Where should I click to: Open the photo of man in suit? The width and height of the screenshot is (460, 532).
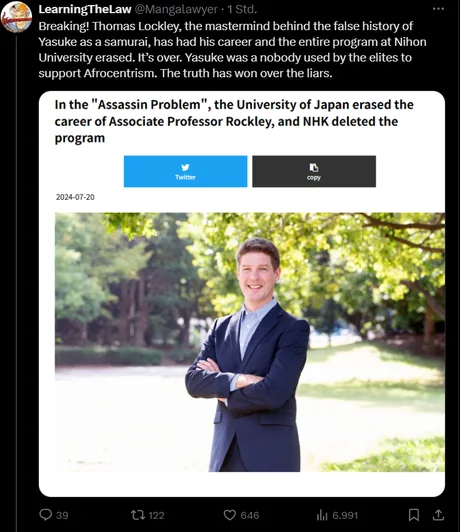click(250, 342)
